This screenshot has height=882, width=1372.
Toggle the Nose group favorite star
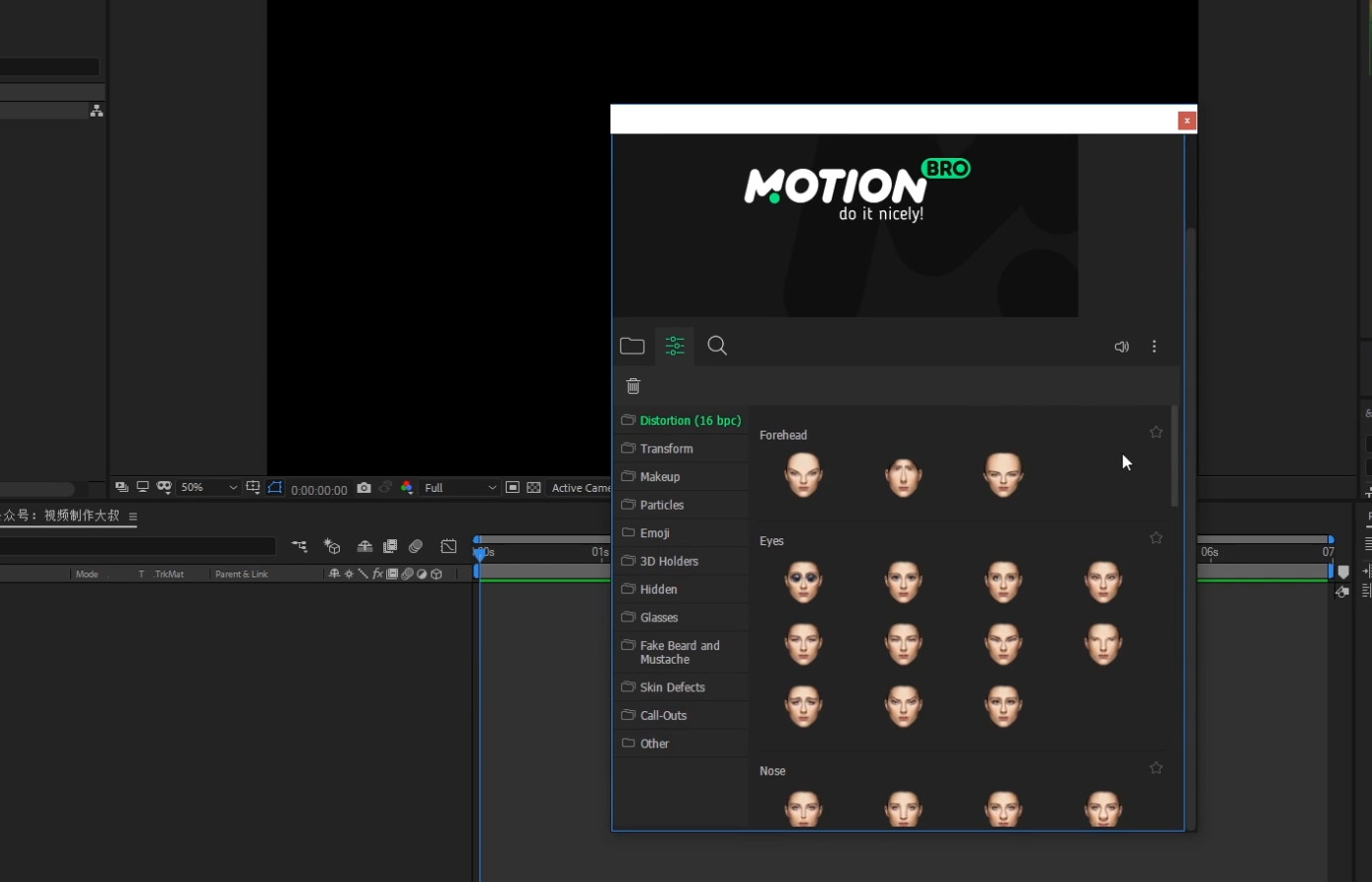pos(1156,768)
